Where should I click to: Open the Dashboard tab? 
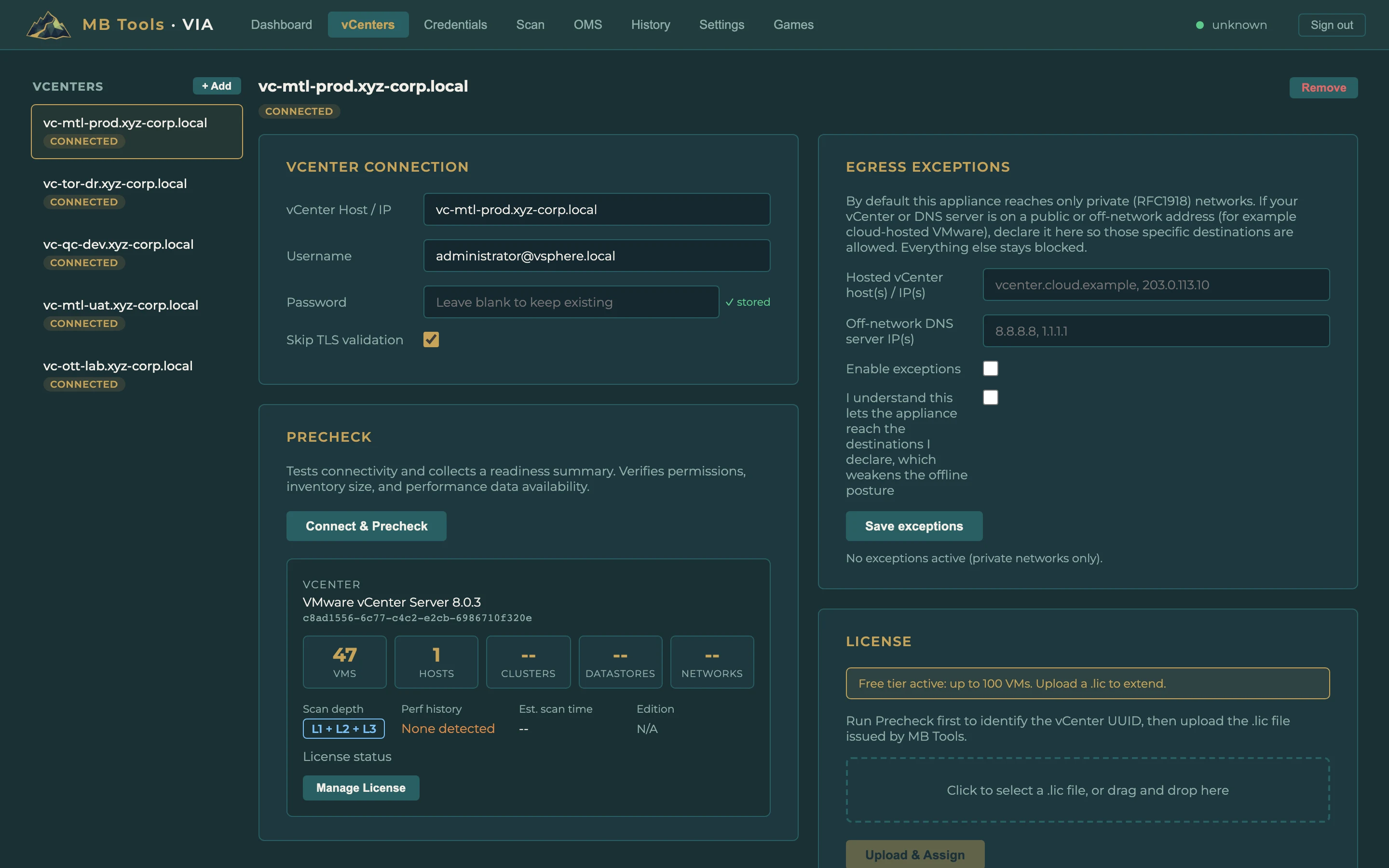pos(281,25)
